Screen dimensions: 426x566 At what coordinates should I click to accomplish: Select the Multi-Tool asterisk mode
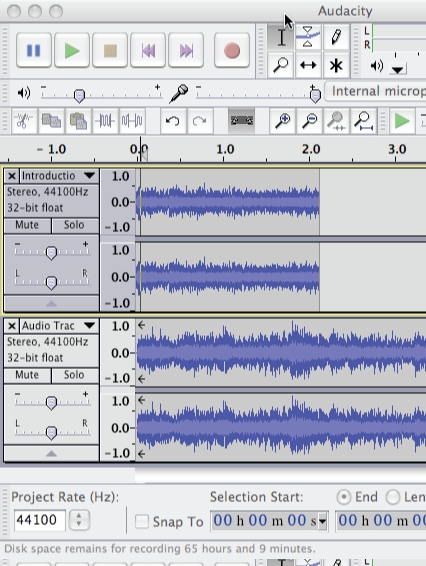(x=336, y=65)
